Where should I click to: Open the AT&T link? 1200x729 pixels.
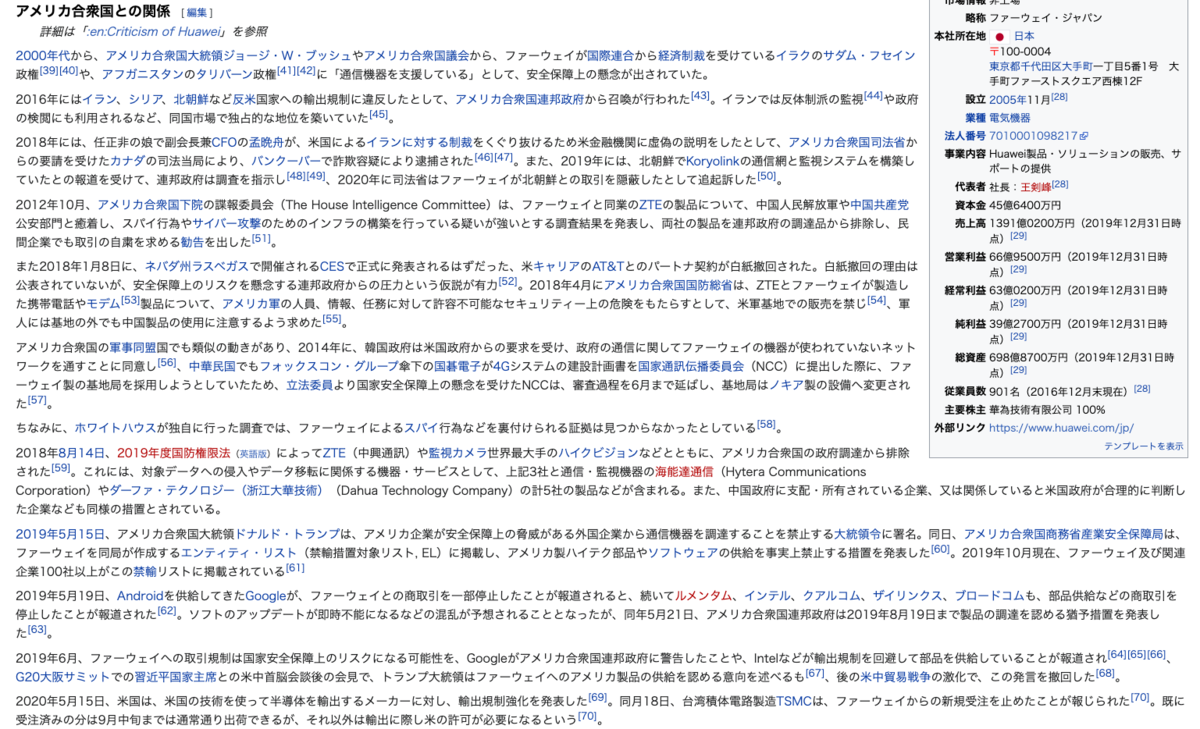pos(608,266)
